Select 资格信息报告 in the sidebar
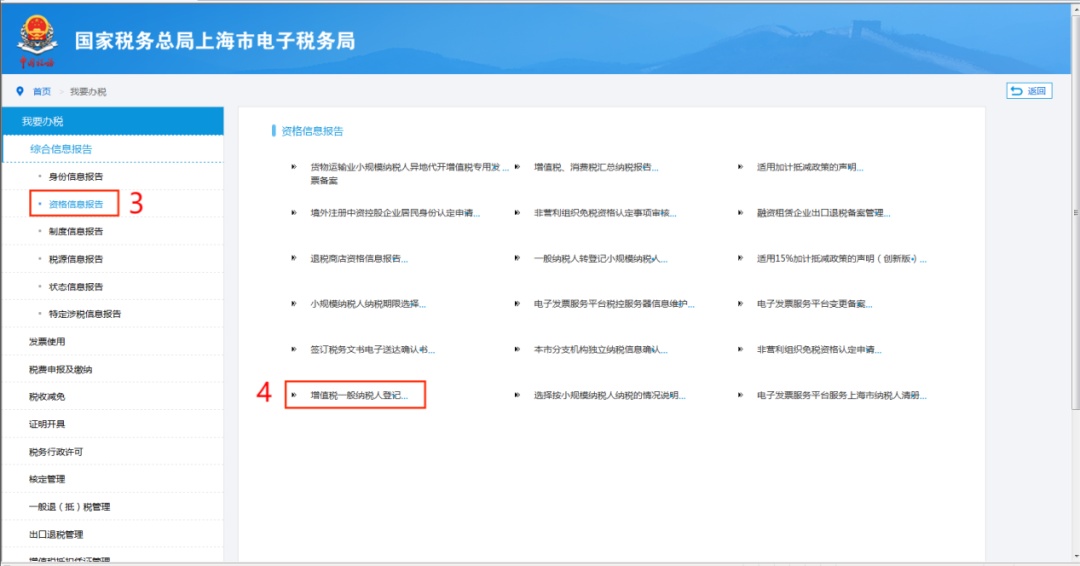Viewport: 1080px width, 566px height. click(76, 204)
